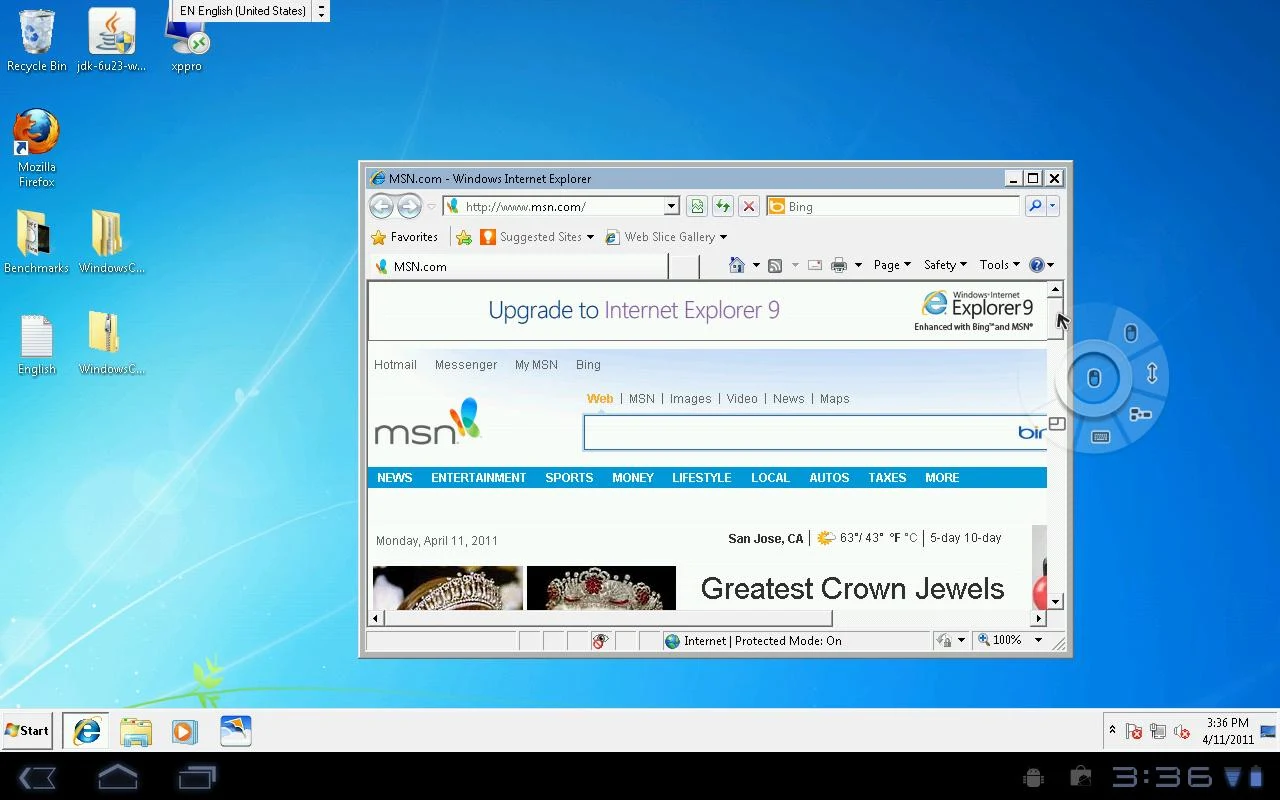
Task: Click the network tray icon
Action: coord(1158,732)
